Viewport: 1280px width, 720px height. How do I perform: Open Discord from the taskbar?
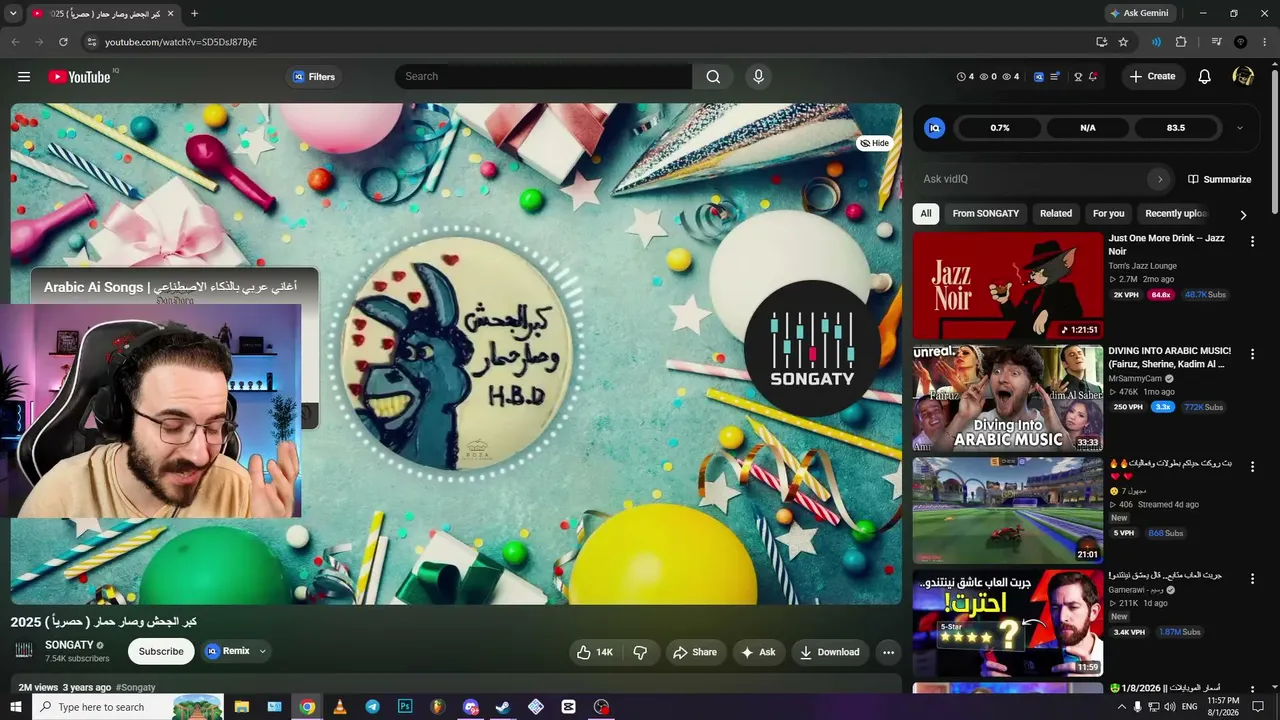point(470,707)
